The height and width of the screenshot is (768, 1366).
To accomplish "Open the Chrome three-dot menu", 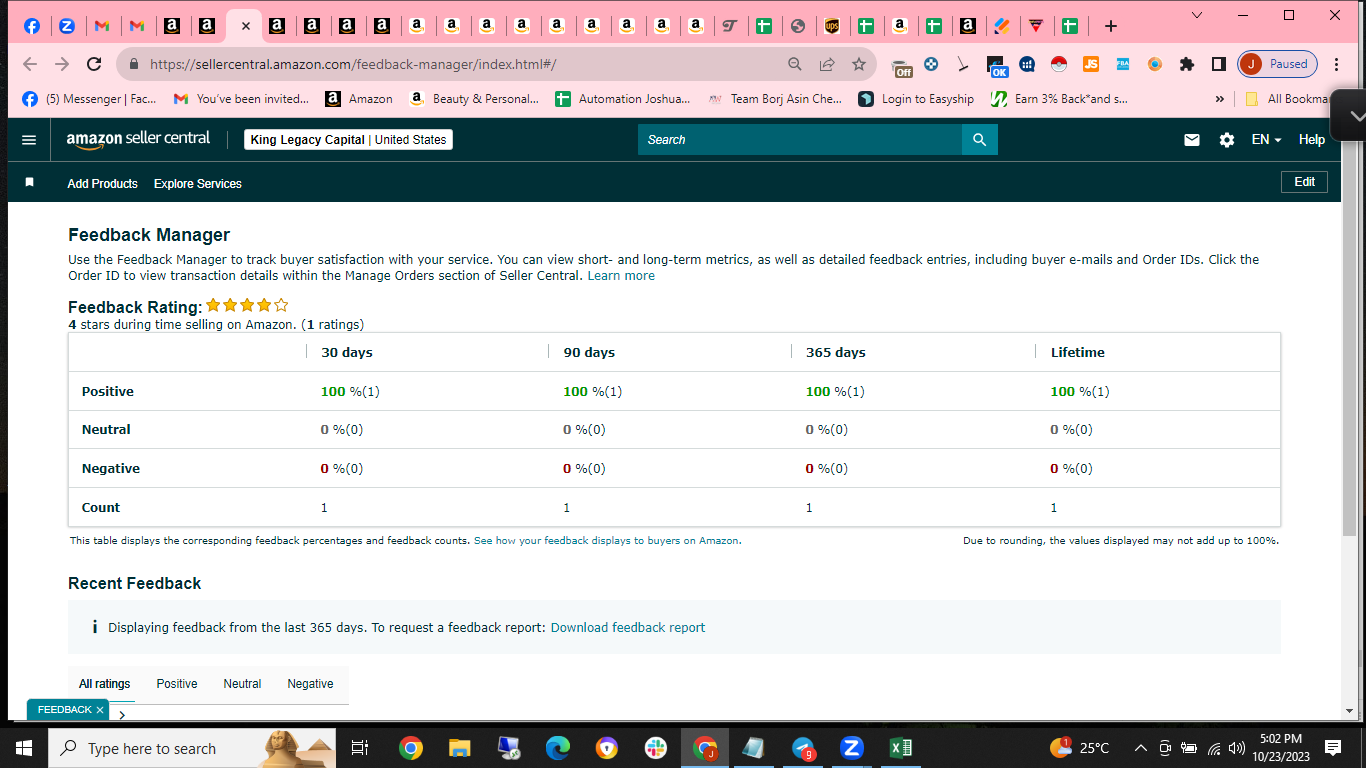I will coord(1337,64).
